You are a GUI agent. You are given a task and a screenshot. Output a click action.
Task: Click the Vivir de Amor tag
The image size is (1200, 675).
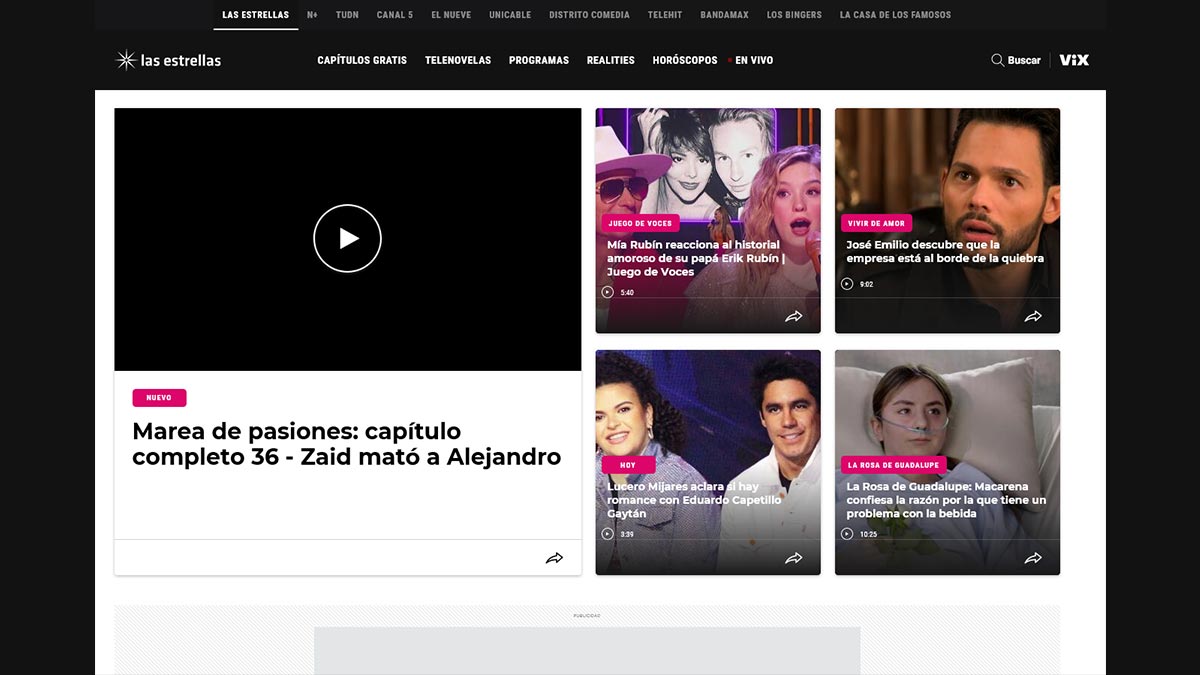[x=875, y=223]
